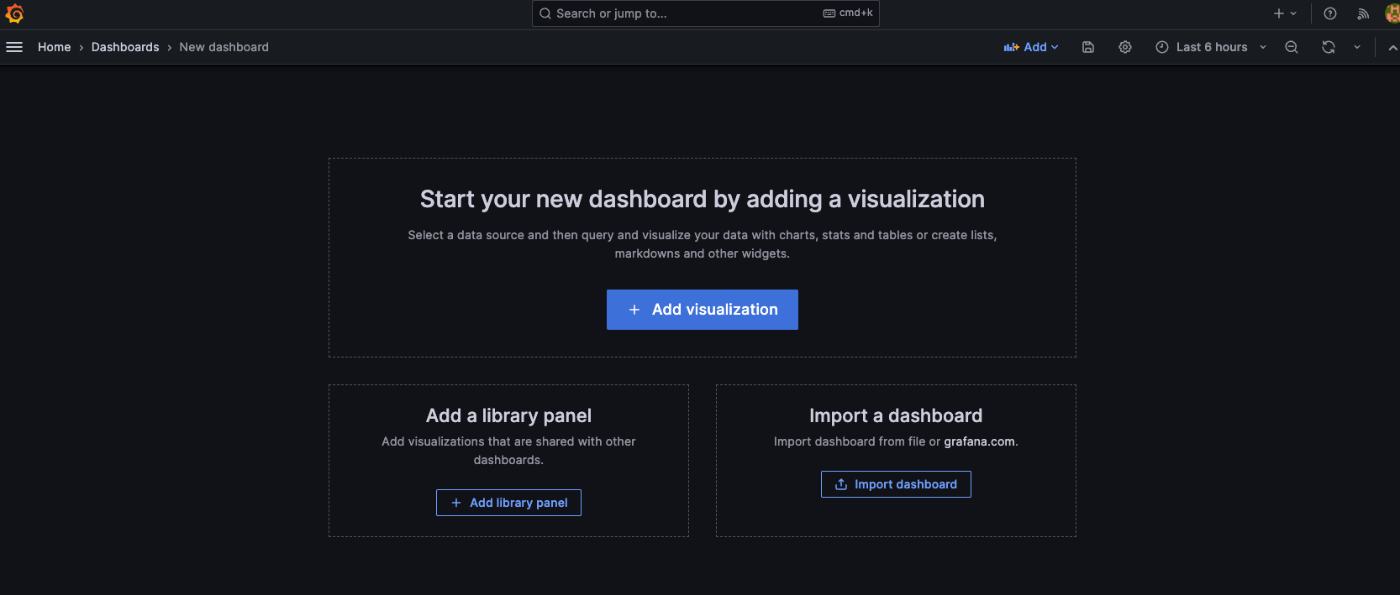Click the Add visualization button

tap(702, 310)
